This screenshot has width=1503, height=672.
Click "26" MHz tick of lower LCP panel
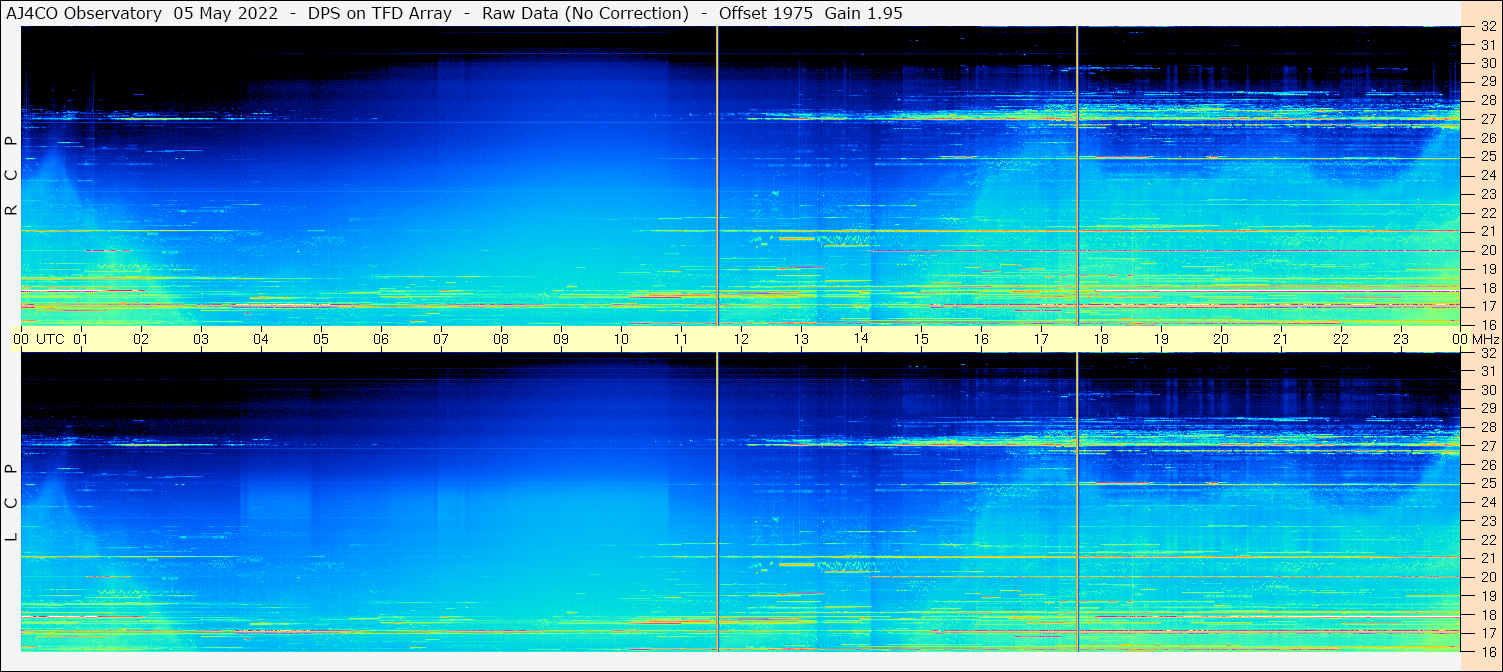tap(1487, 465)
